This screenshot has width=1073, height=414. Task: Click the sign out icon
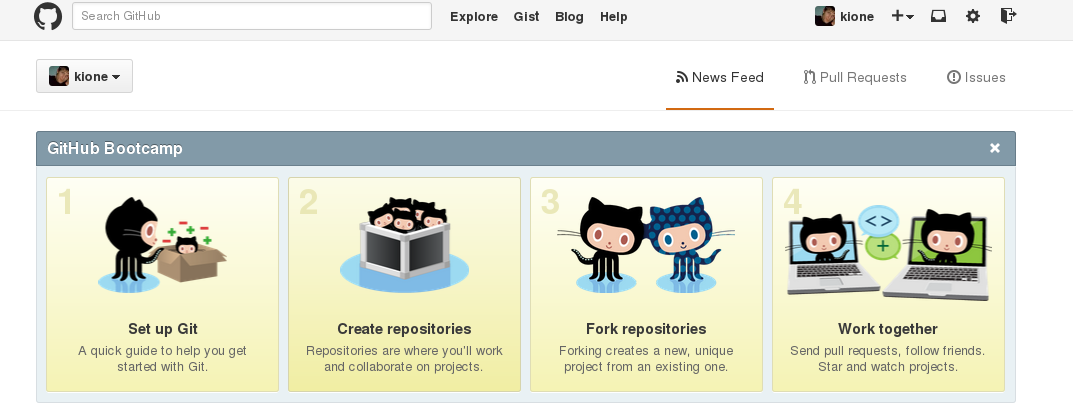tap(1007, 16)
